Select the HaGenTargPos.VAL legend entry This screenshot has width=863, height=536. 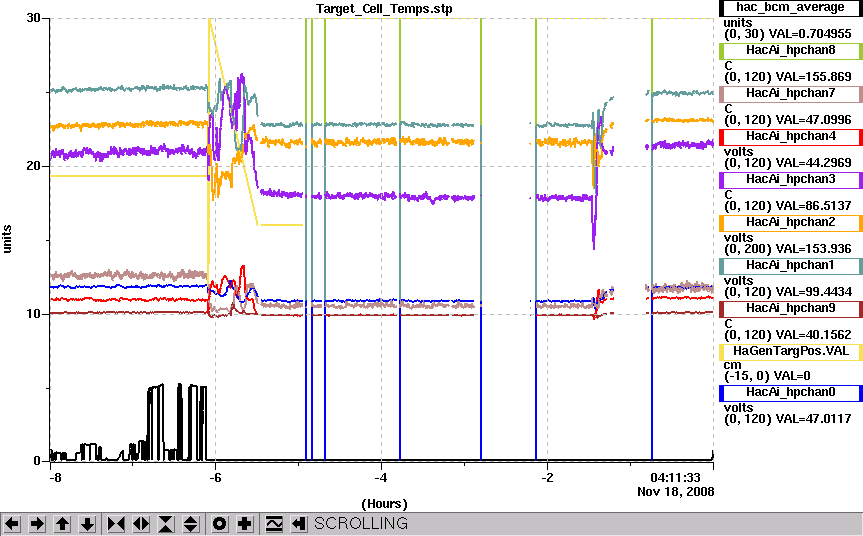[x=790, y=351]
